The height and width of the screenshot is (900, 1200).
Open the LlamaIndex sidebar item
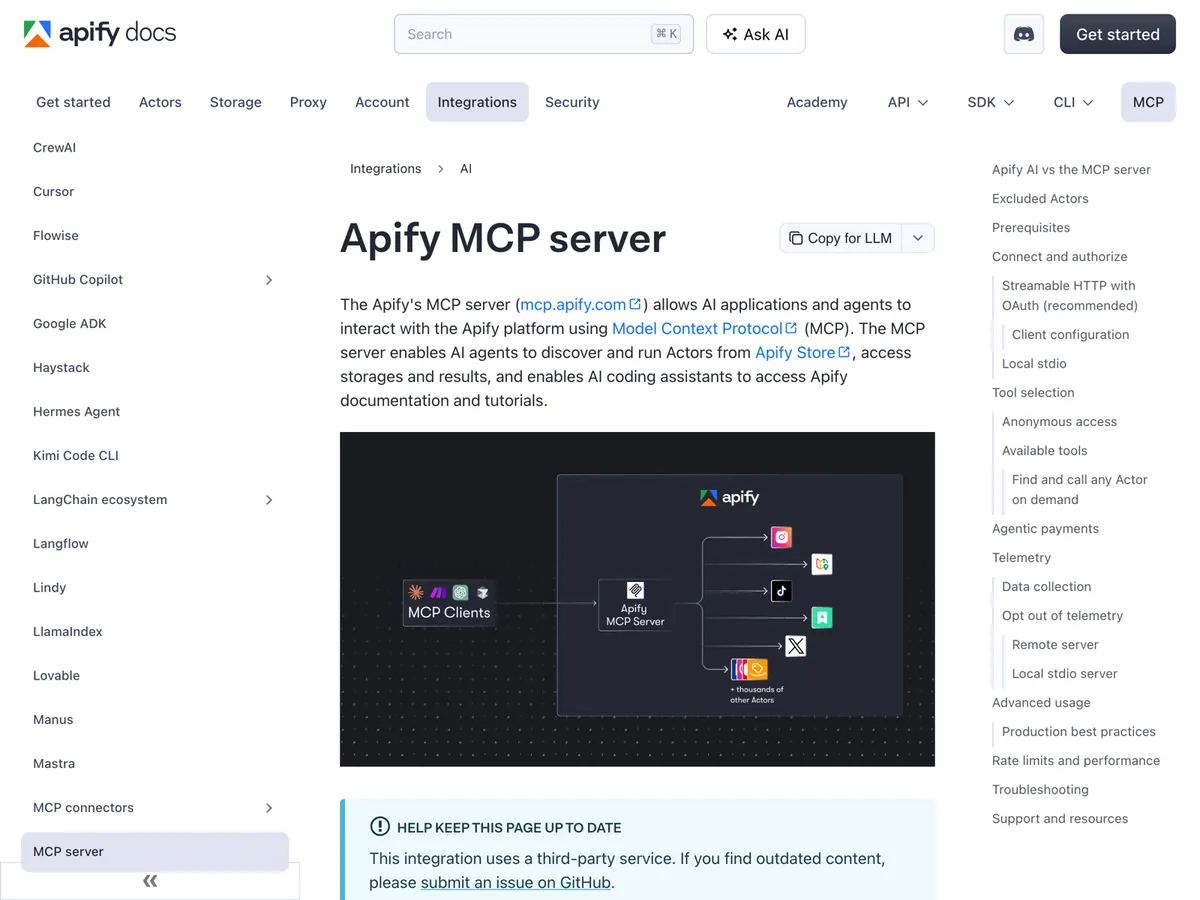(68, 632)
